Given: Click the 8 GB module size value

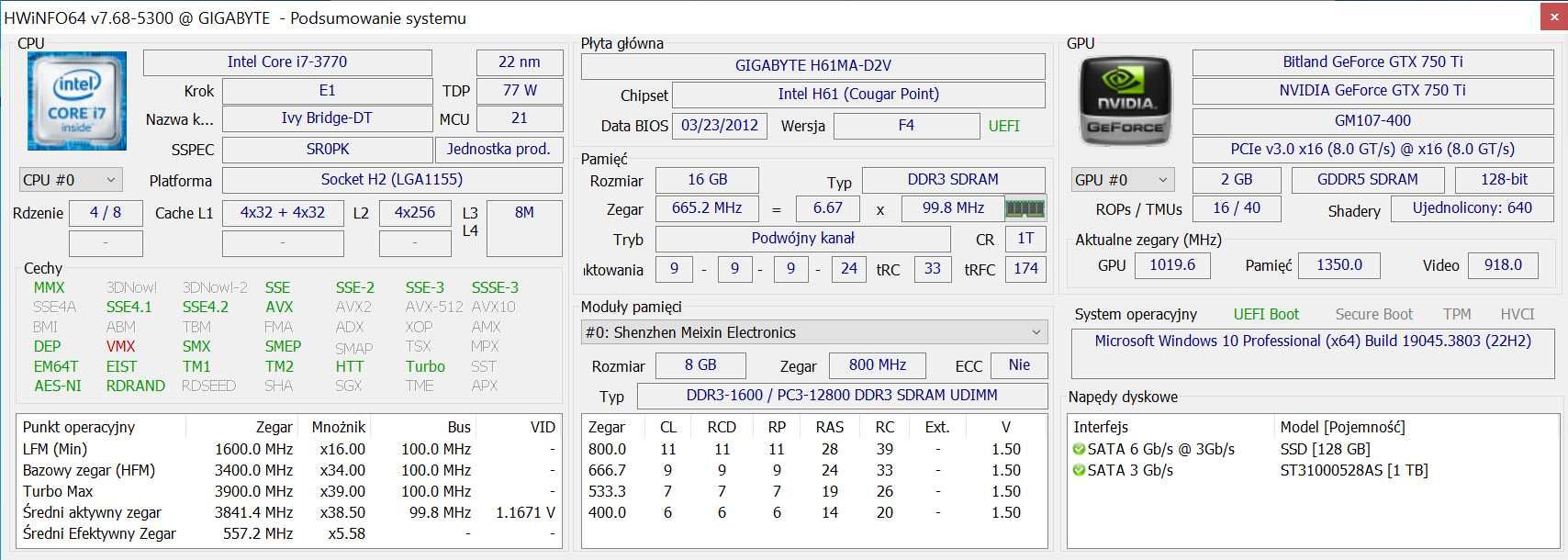Looking at the screenshot, I should point(700,365).
